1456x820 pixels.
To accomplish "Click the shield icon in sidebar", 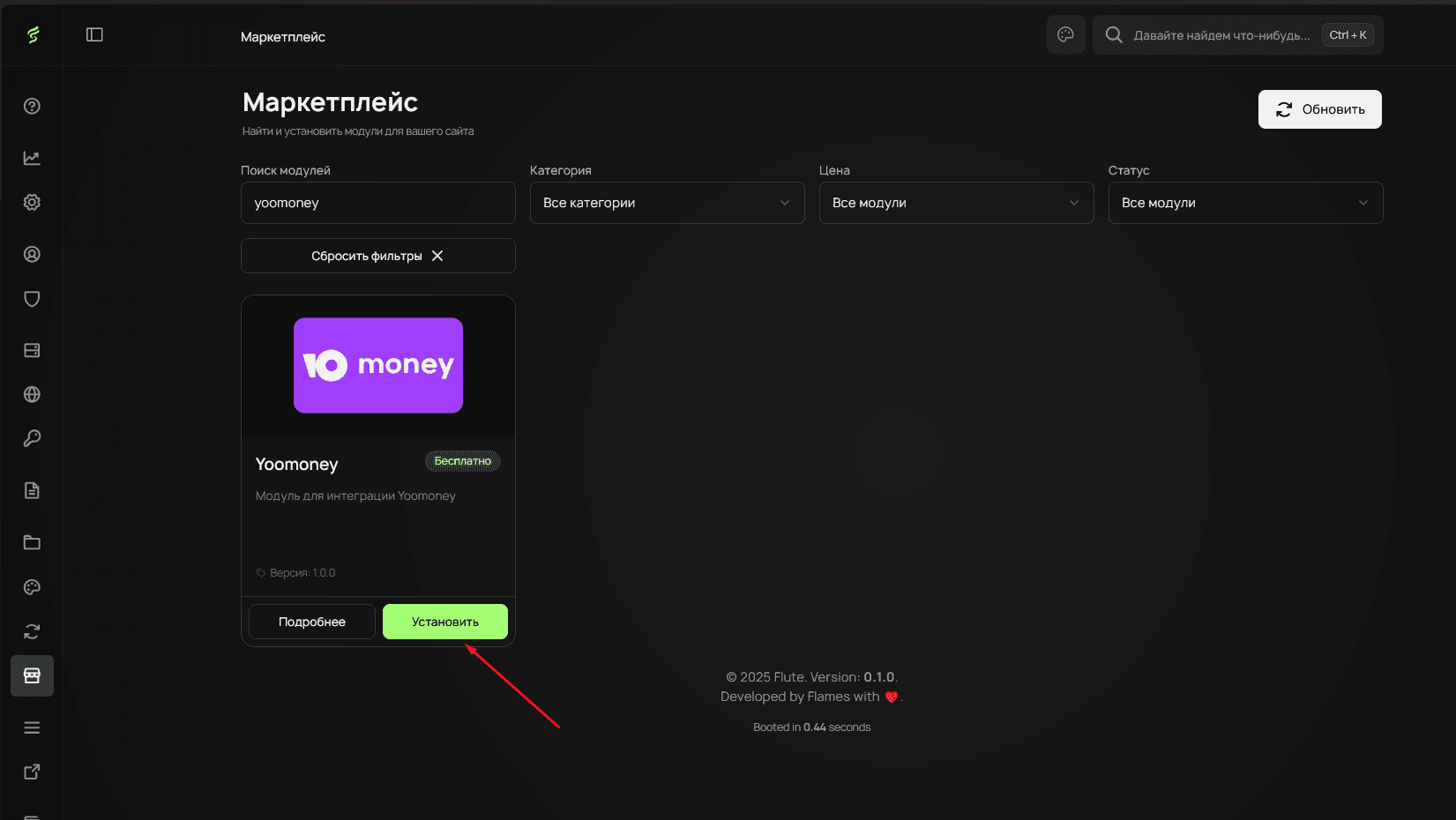I will pyautogui.click(x=32, y=299).
